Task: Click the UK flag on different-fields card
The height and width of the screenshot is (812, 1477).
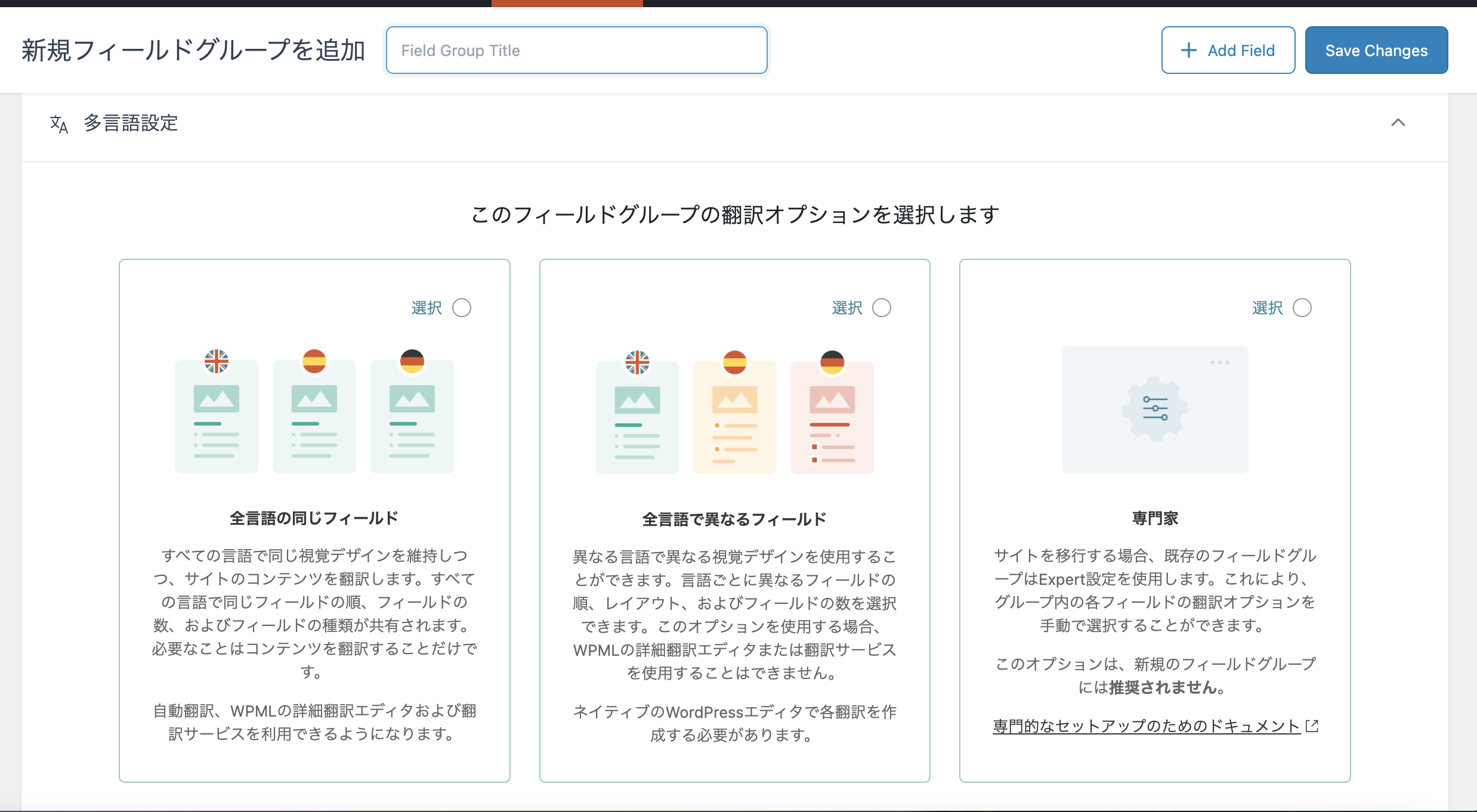Action: 637,362
